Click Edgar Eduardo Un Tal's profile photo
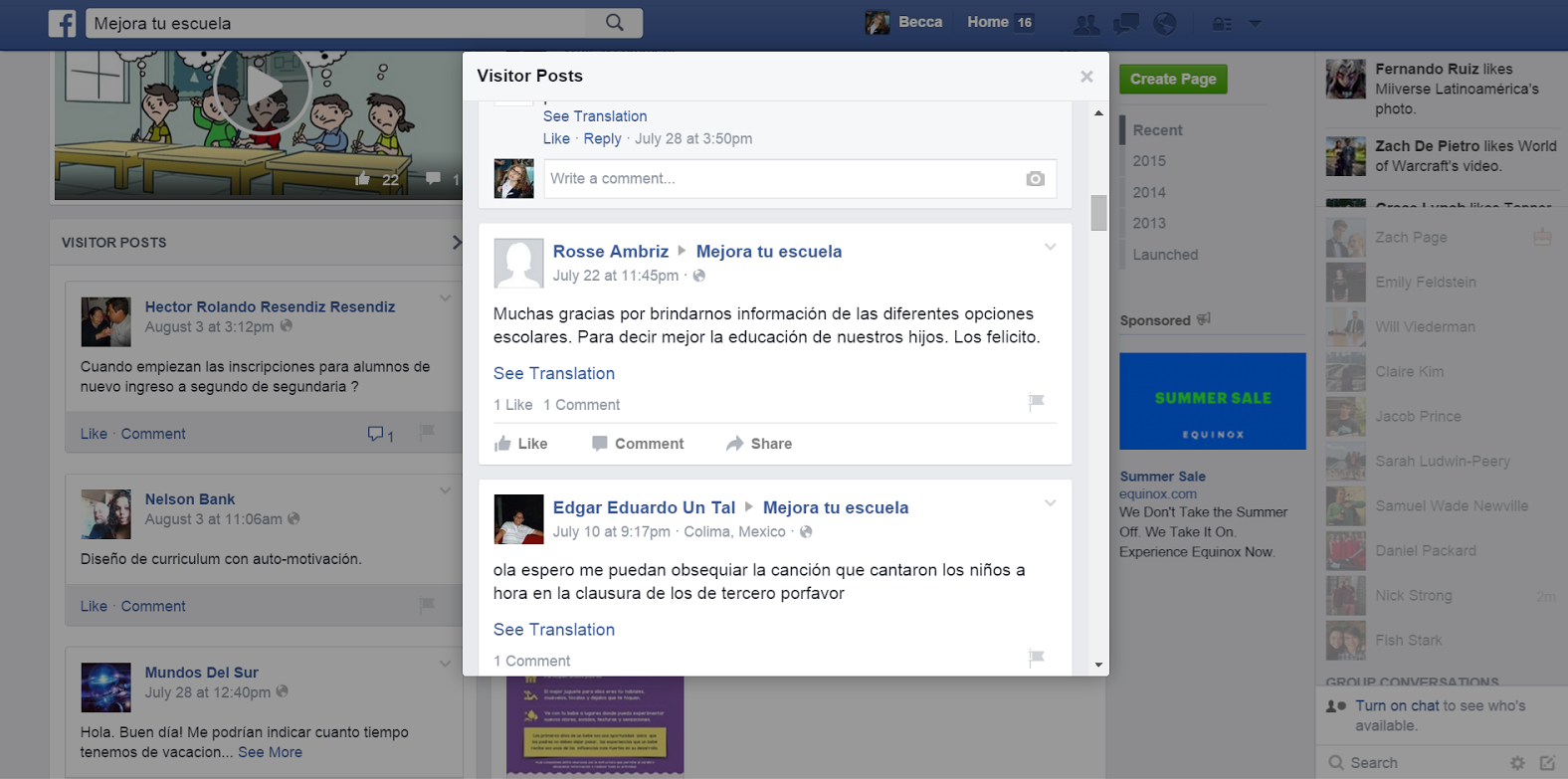Viewport: 1568px width, 779px height. [x=518, y=519]
